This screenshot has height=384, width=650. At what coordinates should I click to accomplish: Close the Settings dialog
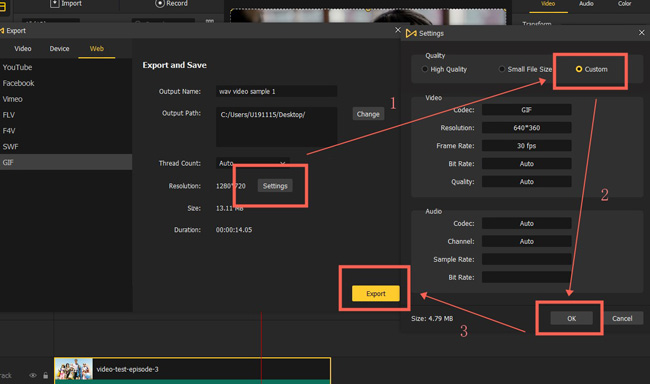tap(641, 32)
